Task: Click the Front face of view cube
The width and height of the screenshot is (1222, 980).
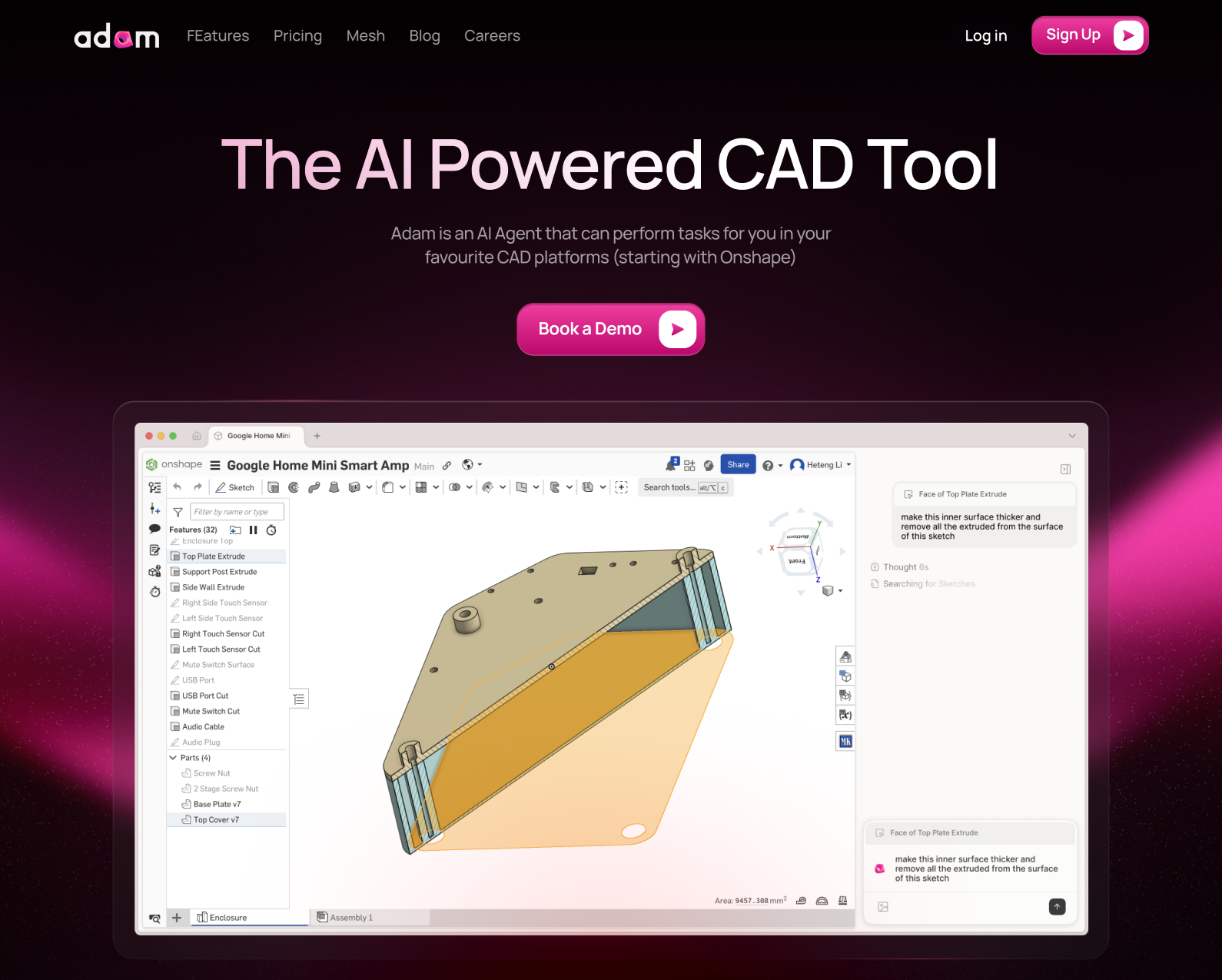Action: 797,561
